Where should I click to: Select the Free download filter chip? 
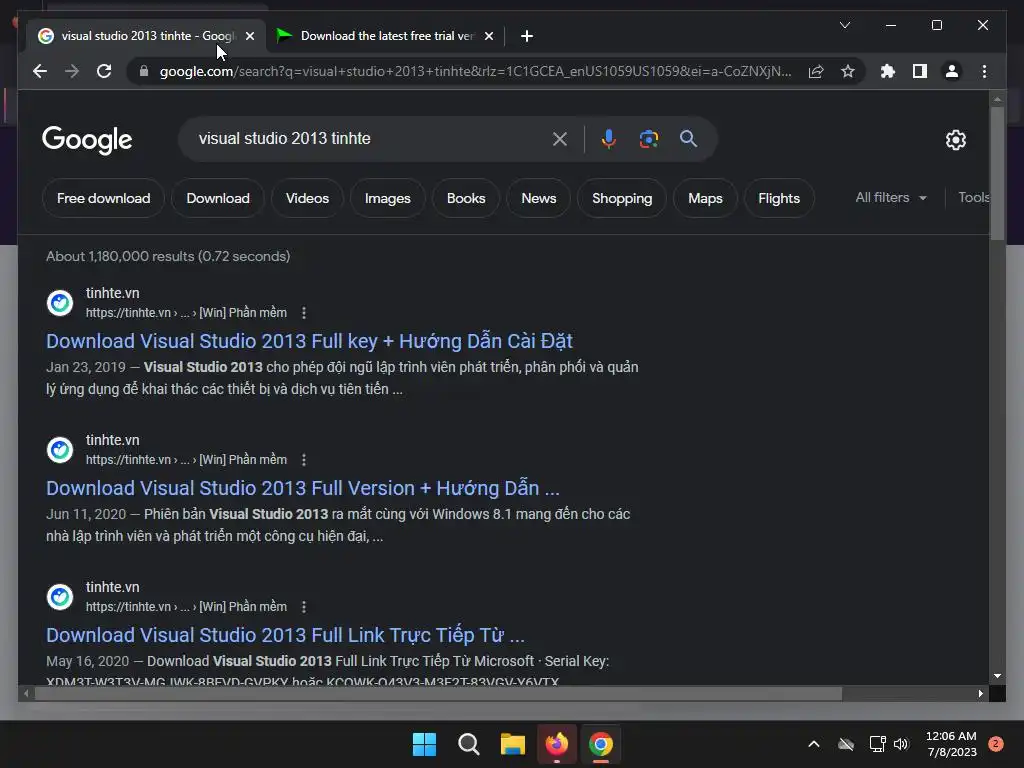pyautogui.click(x=103, y=198)
